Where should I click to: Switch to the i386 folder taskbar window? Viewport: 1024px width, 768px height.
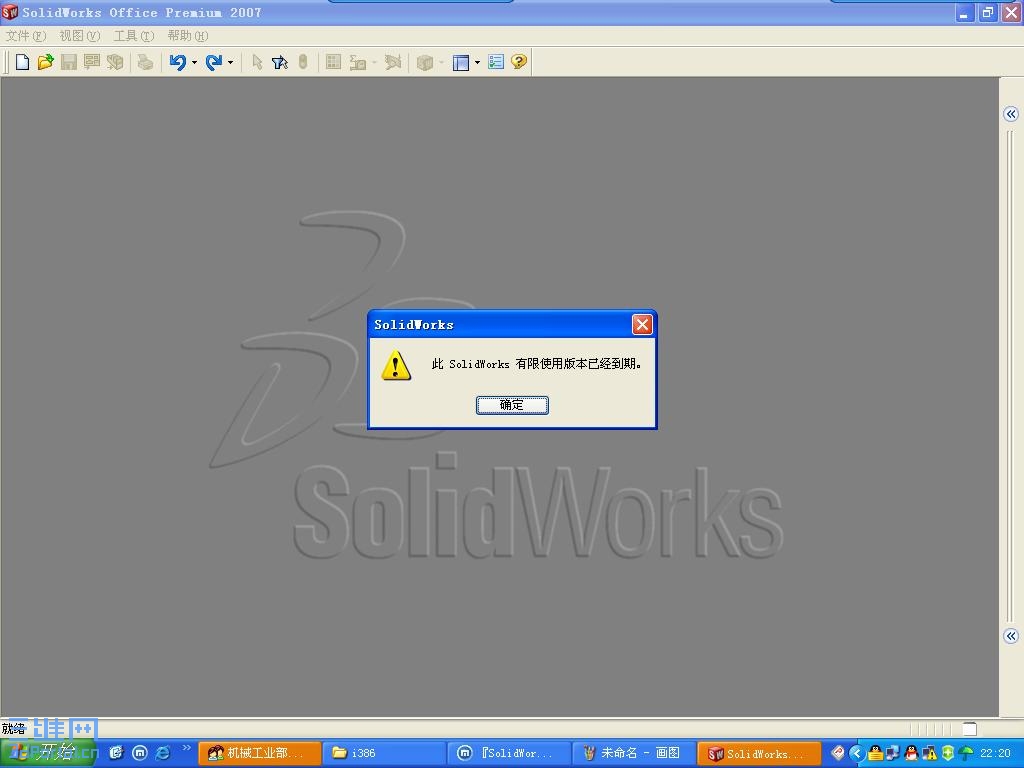click(x=384, y=753)
